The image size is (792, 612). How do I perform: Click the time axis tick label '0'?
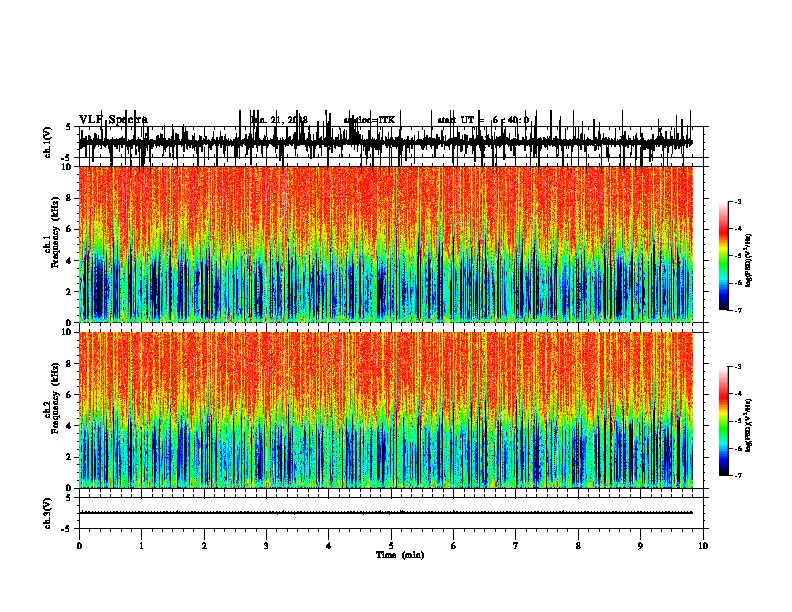79,546
